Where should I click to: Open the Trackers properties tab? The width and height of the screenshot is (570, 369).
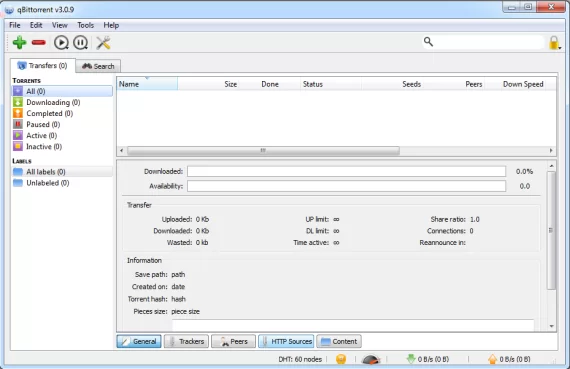tap(186, 341)
